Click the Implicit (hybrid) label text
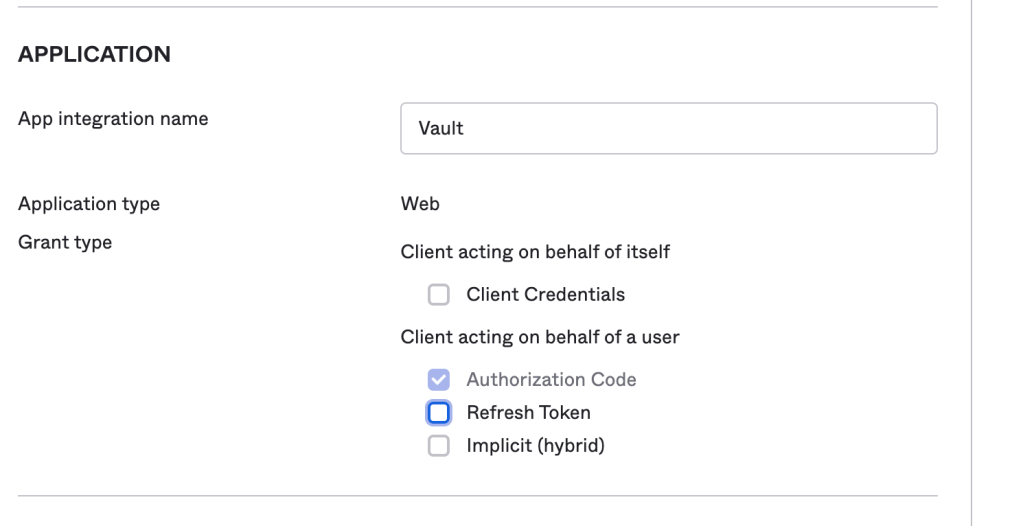This screenshot has width=1023, height=526. (x=535, y=446)
